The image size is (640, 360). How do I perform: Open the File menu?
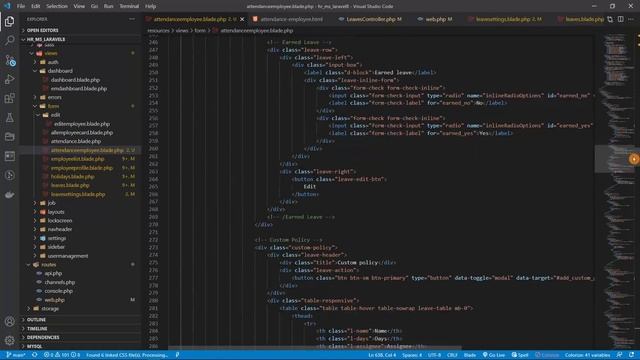coord(21,6)
